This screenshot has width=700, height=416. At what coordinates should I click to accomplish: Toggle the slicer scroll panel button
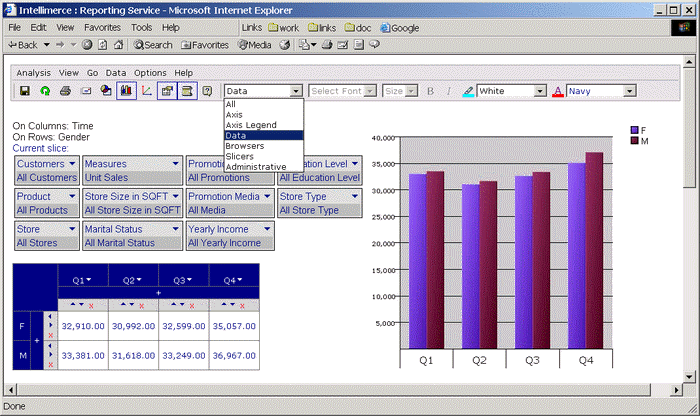[x=187, y=91]
